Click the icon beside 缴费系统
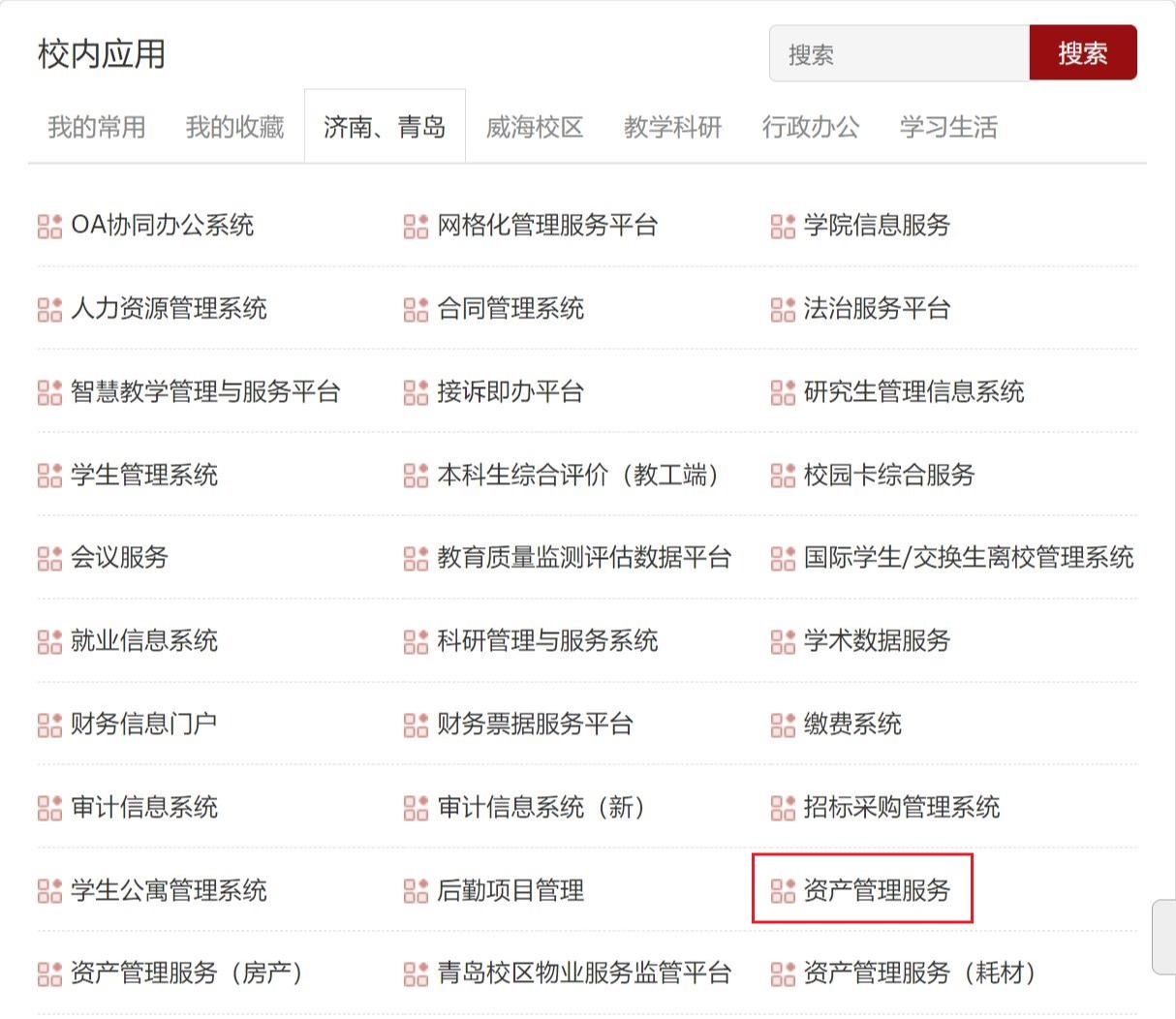Viewport: 1176px width, 1019px height. click(x=783, y=726)
